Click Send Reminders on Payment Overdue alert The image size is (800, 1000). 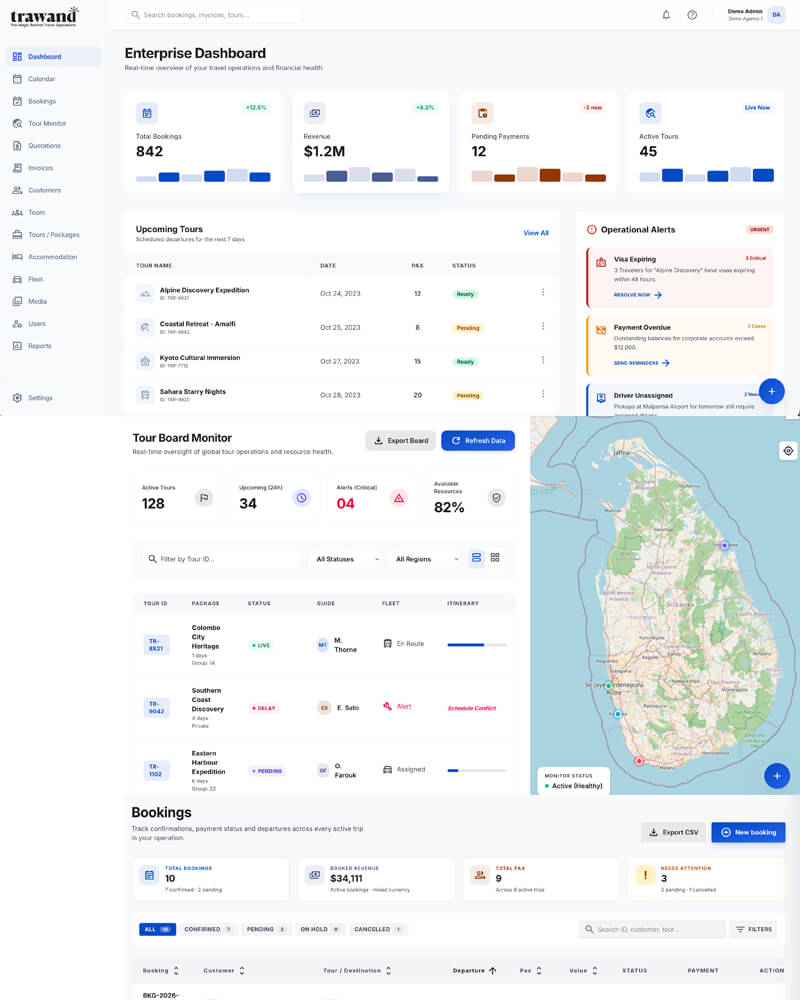641,363
